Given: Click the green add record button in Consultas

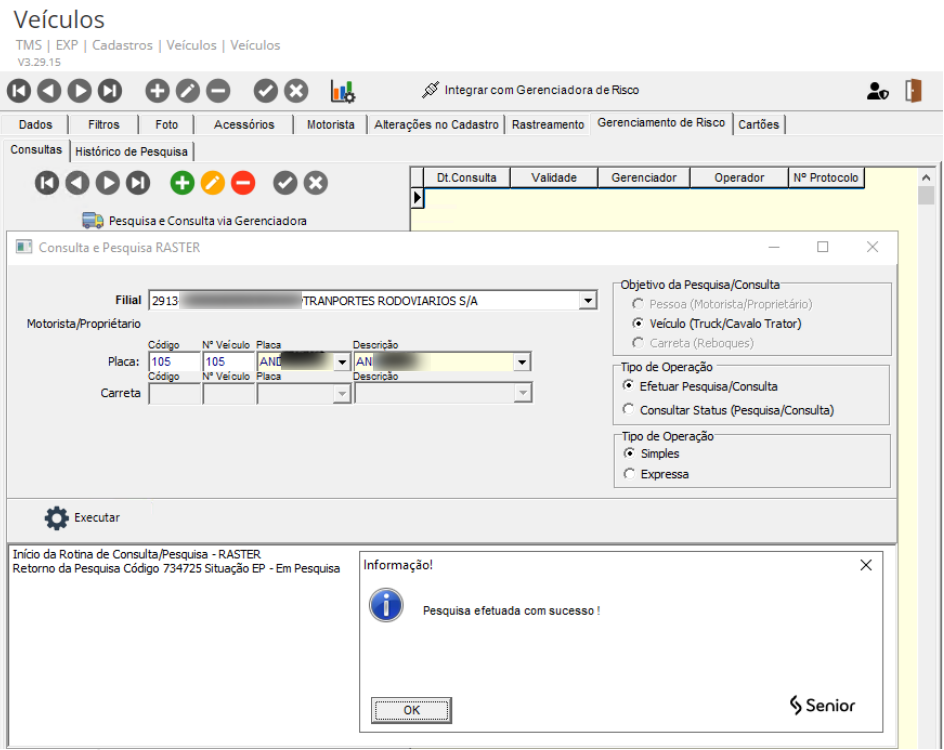Looking at the screenshot, I should pos(181,183).
